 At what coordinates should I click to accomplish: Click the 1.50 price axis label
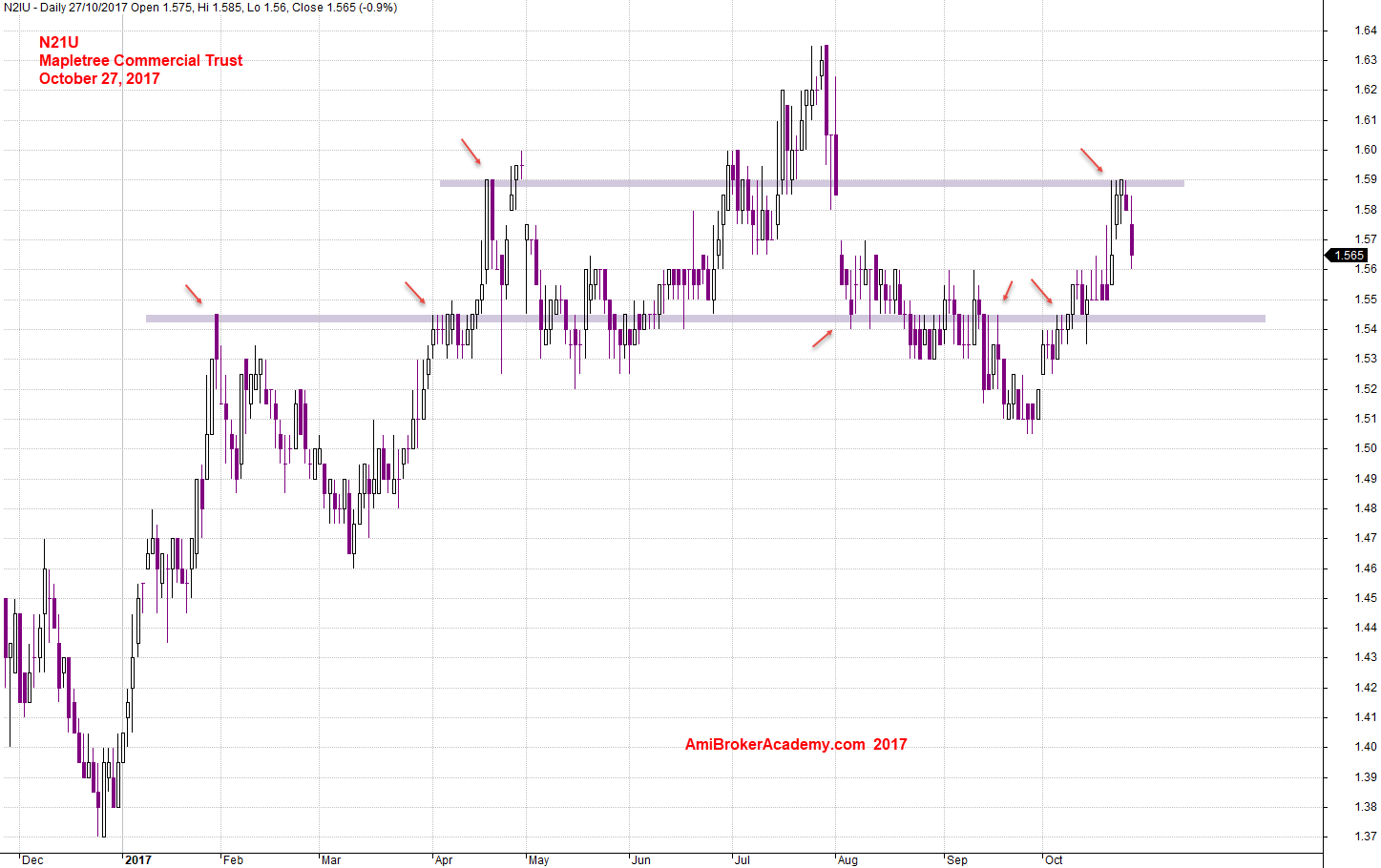(x=1366, y=448)
